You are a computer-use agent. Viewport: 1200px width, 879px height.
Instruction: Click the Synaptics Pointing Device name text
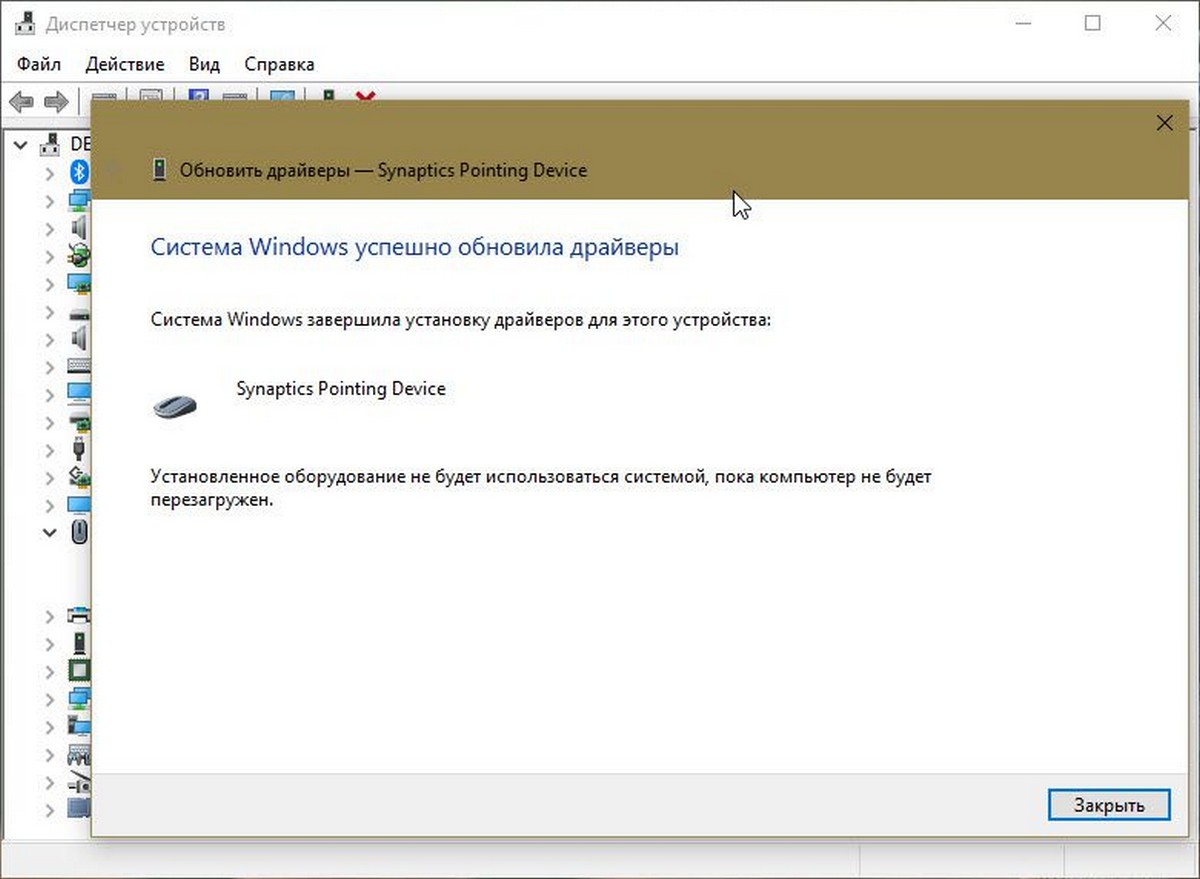(341, 388)
